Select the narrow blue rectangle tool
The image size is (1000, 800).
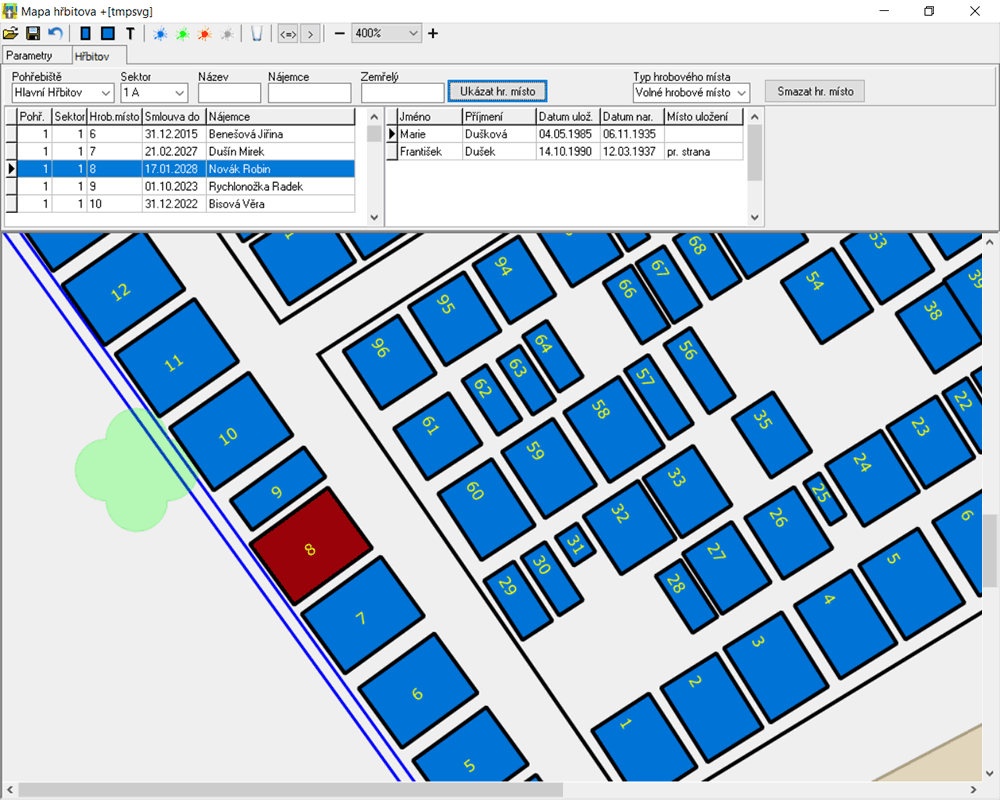point(86,33)
